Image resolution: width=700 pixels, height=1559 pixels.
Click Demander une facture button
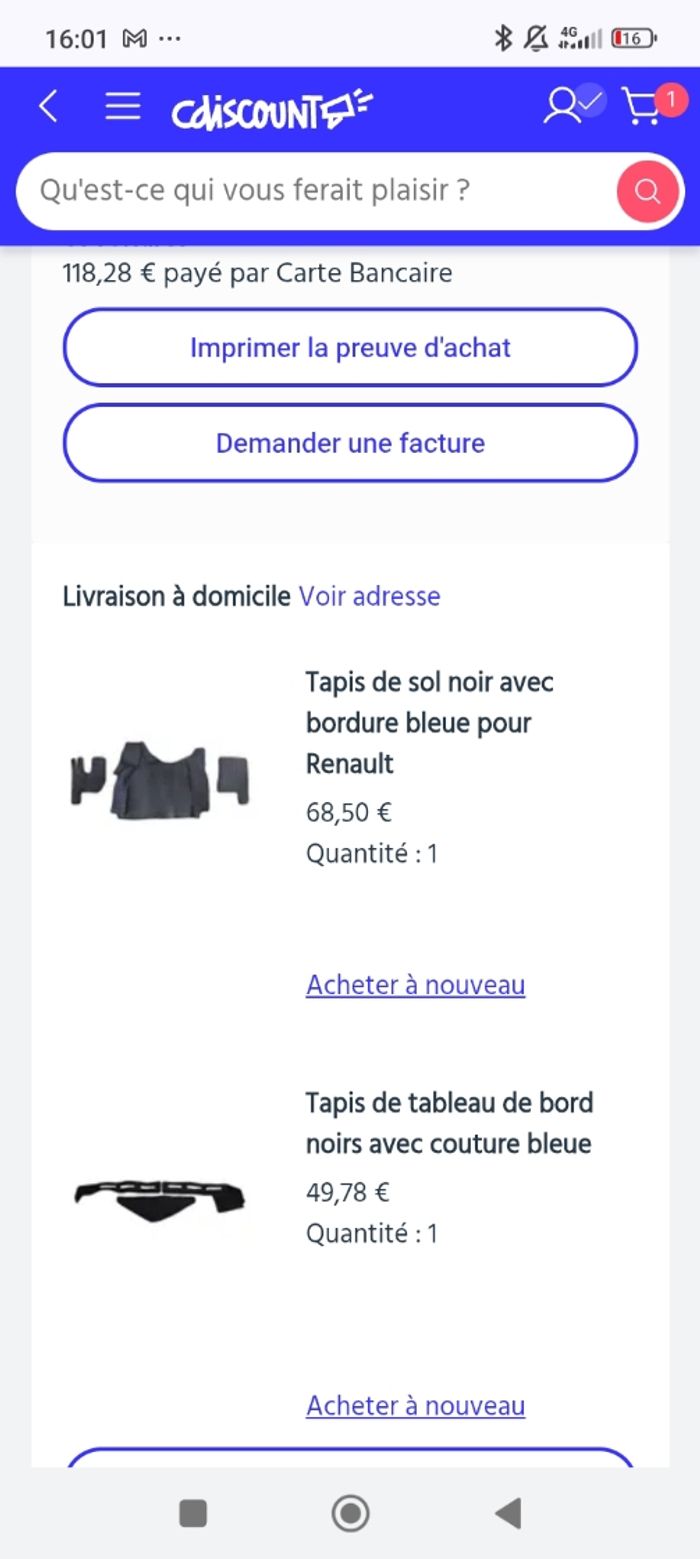pyautogui.click(x=350, y=443)
